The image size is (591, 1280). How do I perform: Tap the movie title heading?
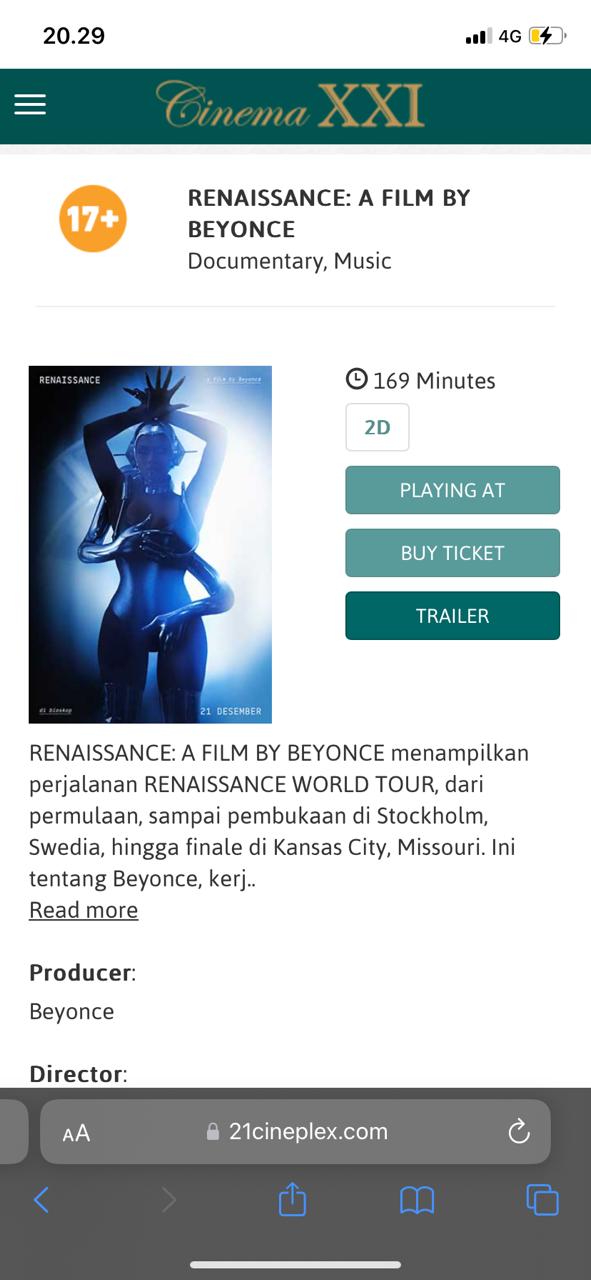329,213
